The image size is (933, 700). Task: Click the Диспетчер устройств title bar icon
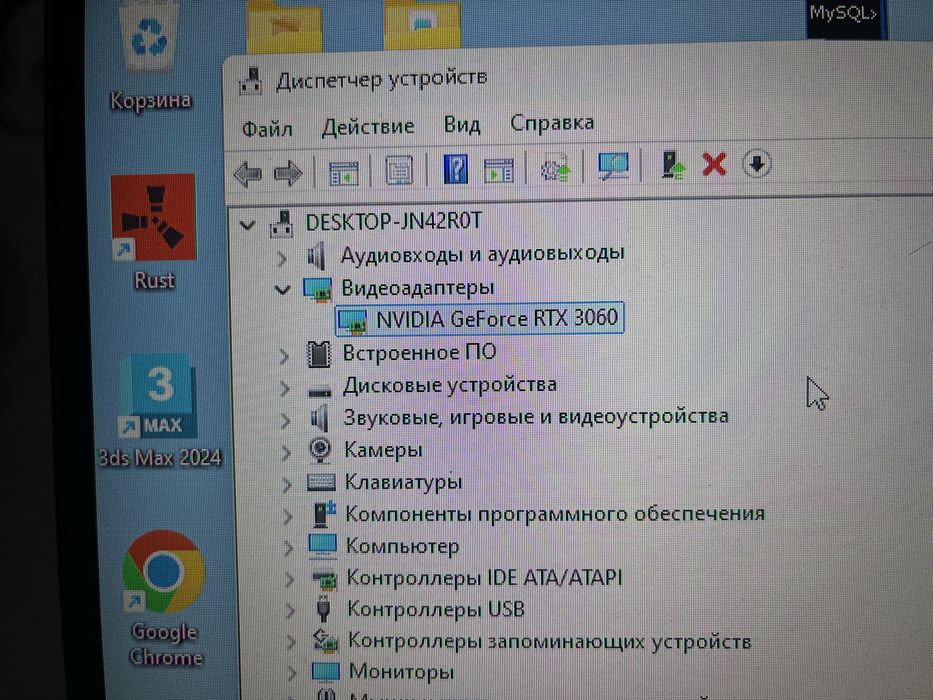(x=251, y=82)
